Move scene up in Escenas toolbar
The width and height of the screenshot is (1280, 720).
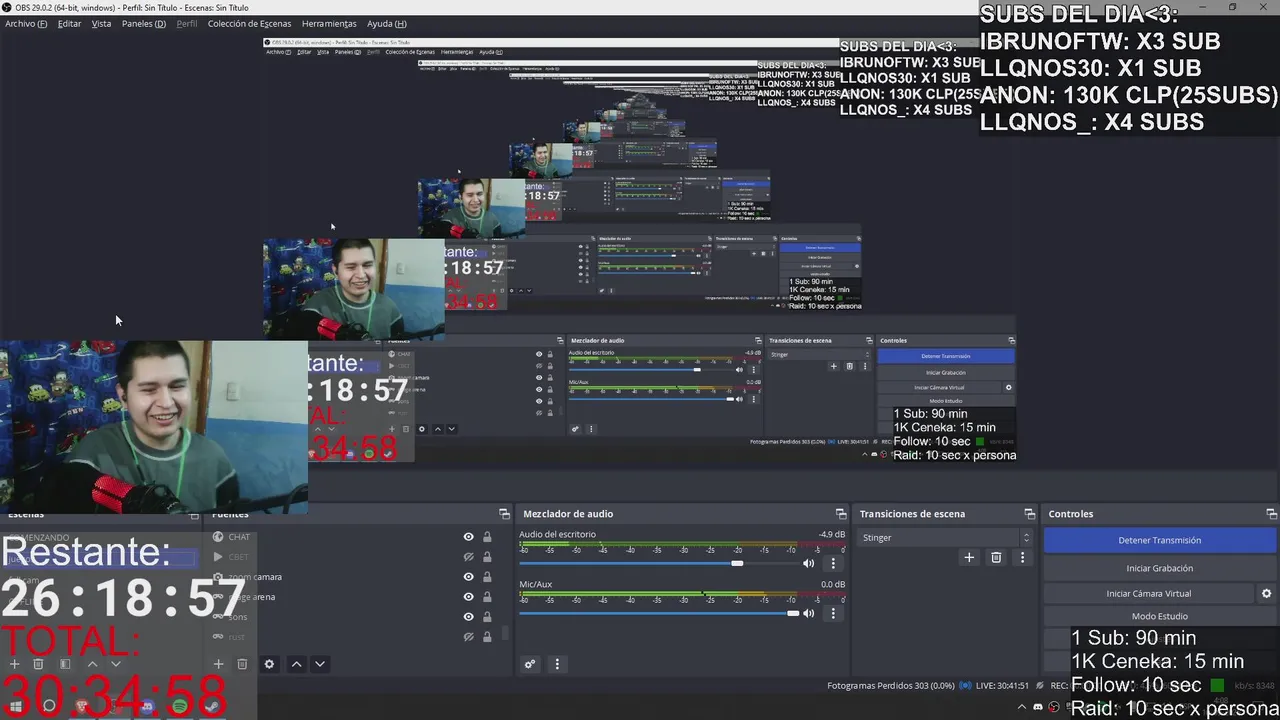tap(92, 664)
